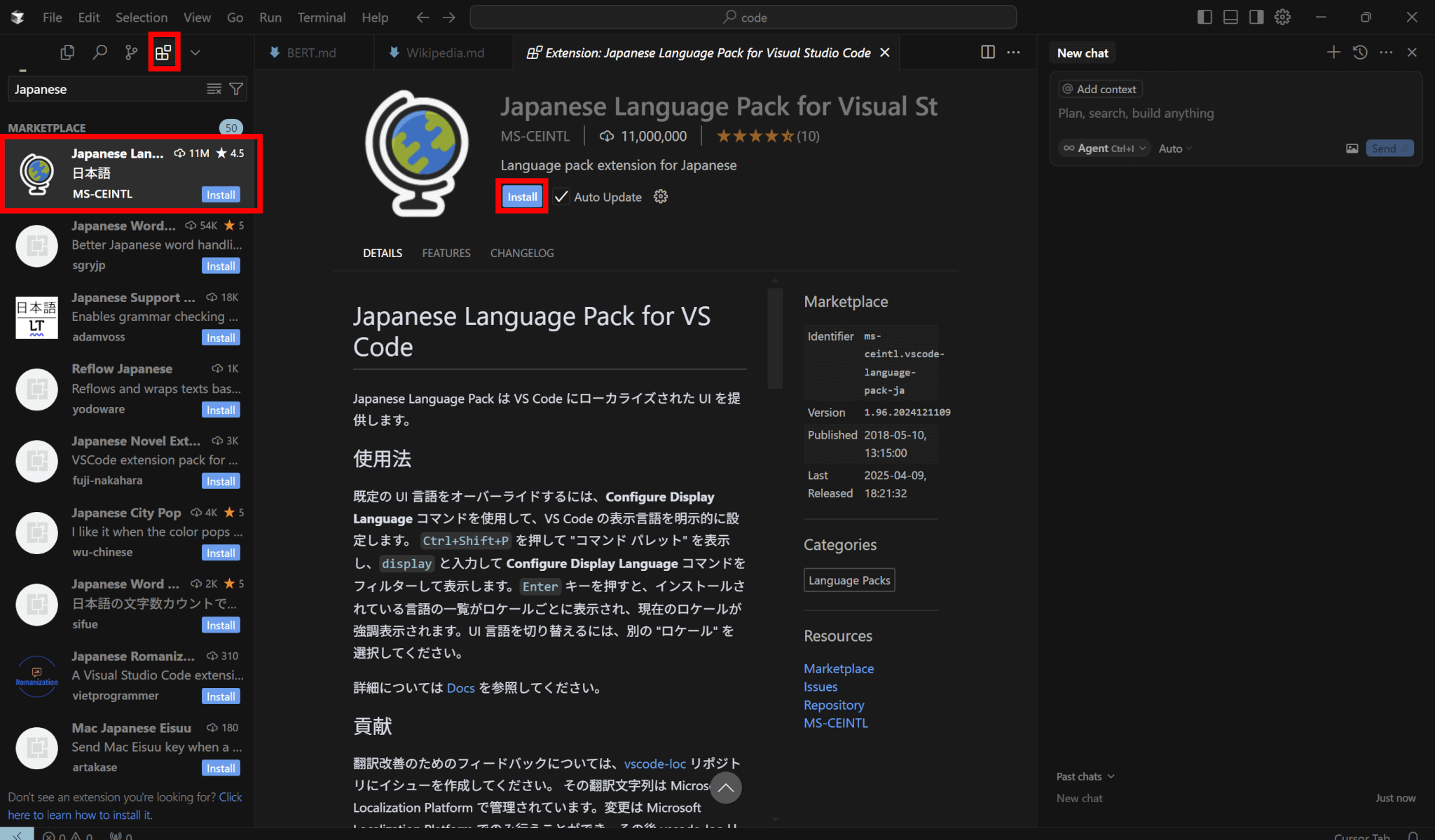Viewport: 1435px width, 840px height.
Task: Select Japanese Romanization extension in list
Action: tap(127, 676)
